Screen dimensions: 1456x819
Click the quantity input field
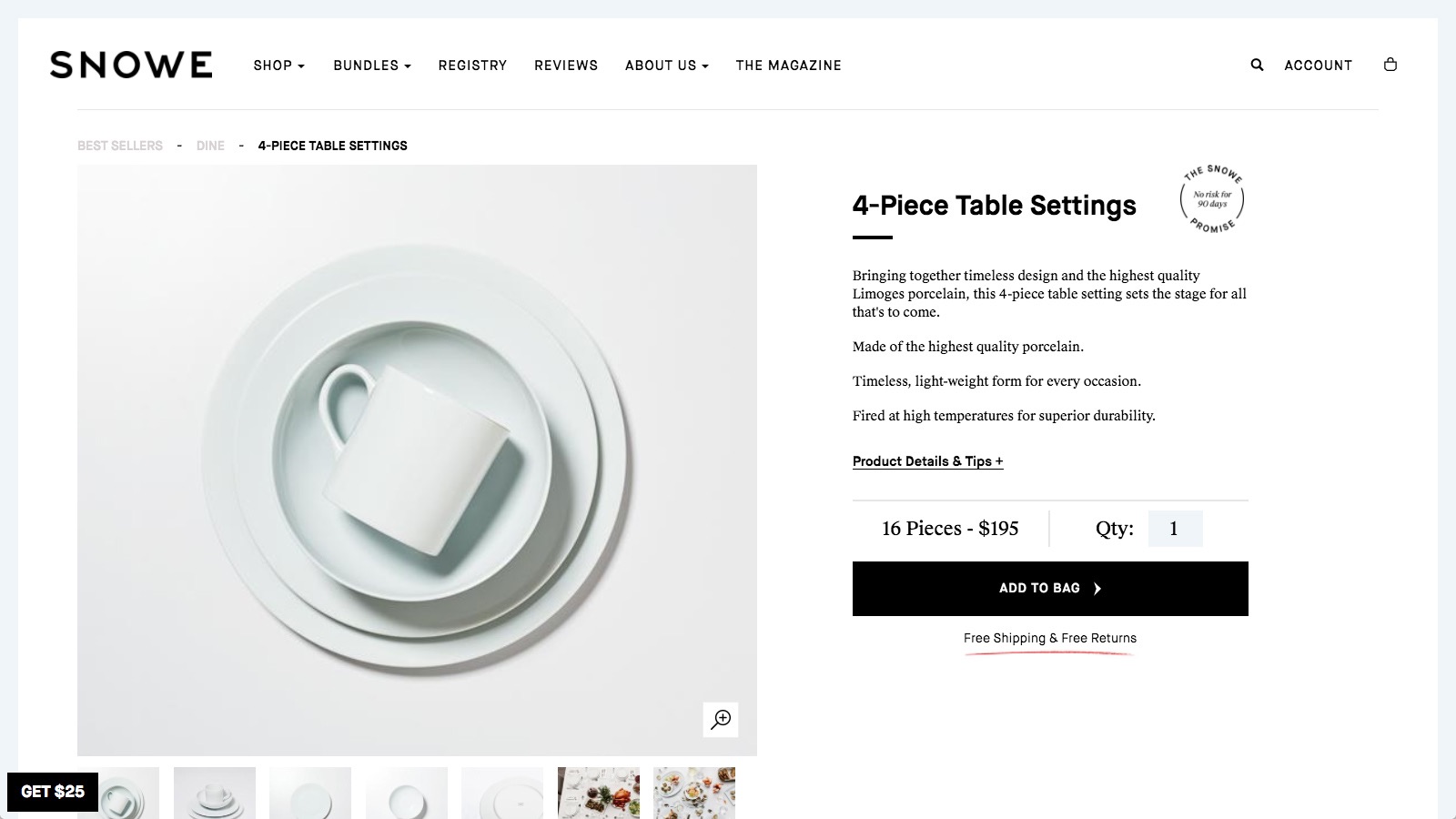point(1175,529)
